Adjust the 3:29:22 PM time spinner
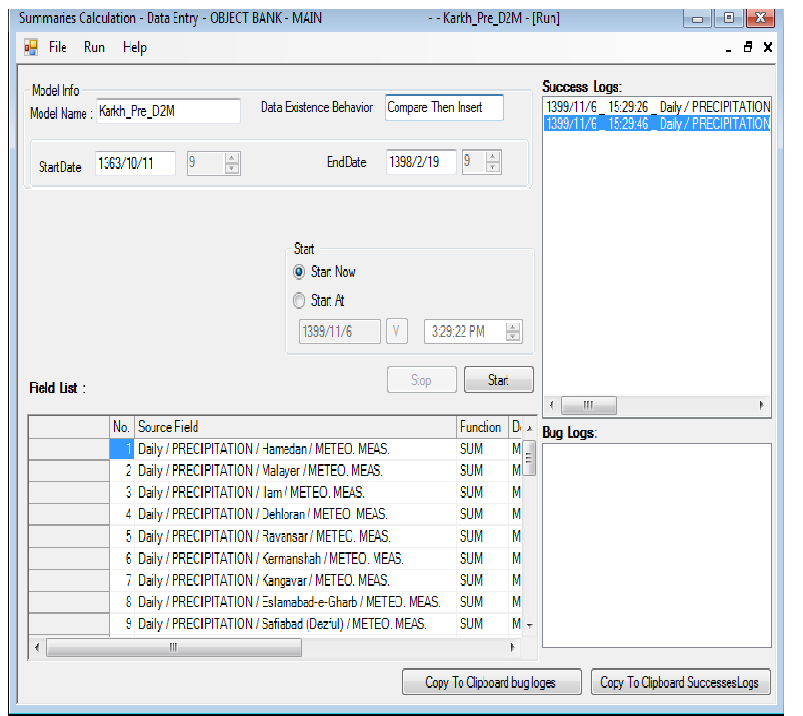803x716 pixels. 513,331
